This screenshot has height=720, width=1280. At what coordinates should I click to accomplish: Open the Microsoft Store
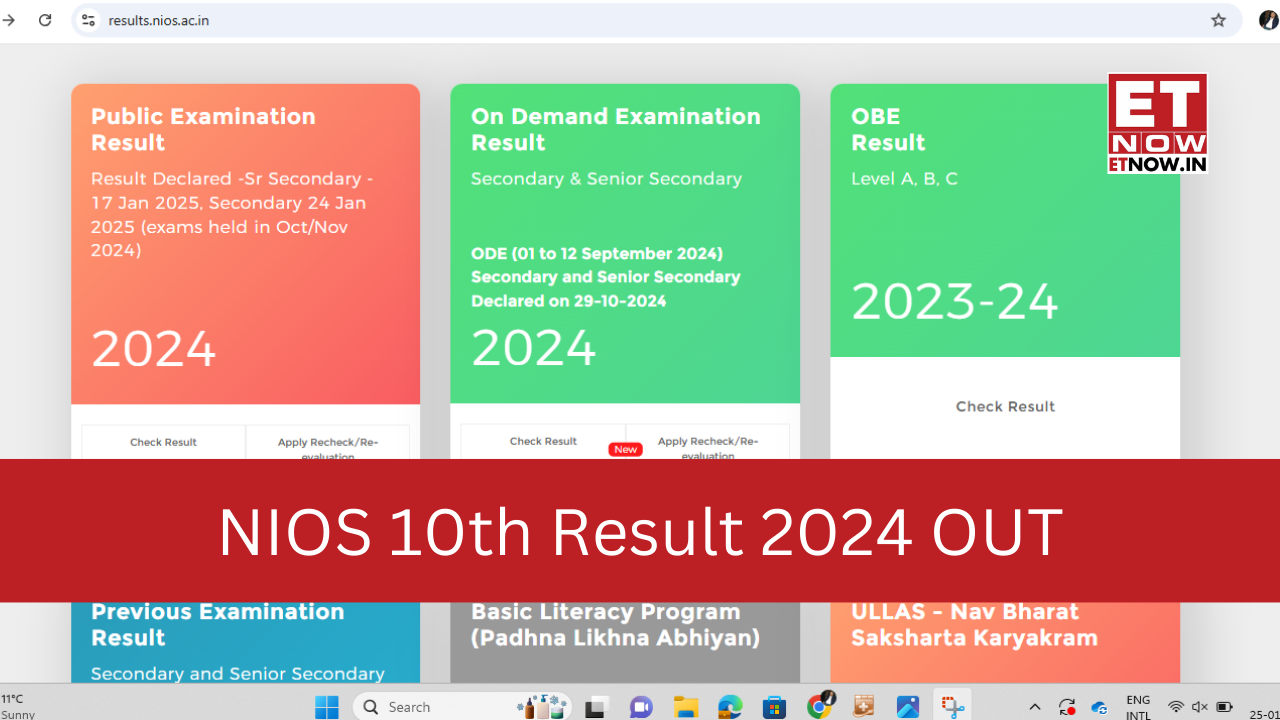click(775, 706)
